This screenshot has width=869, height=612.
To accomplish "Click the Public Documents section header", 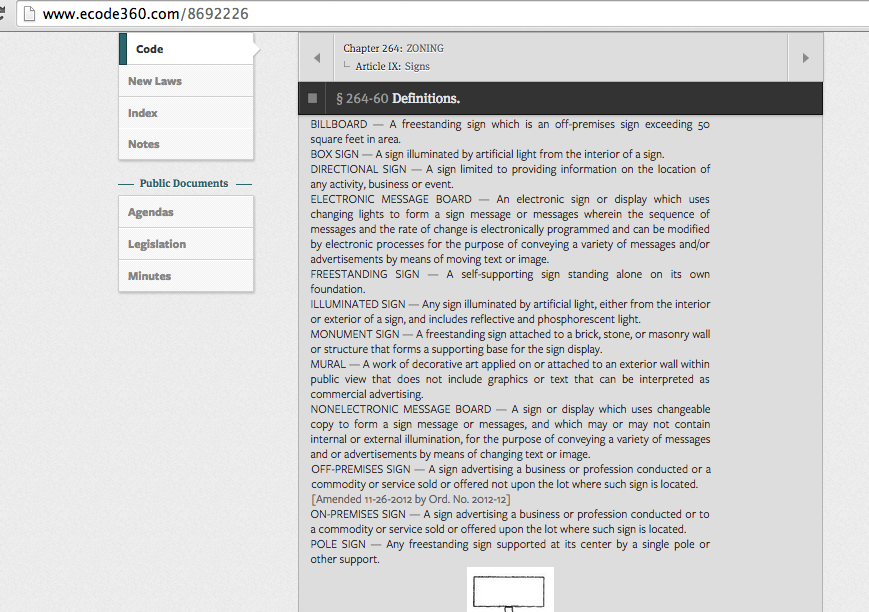I will (183, 183).
